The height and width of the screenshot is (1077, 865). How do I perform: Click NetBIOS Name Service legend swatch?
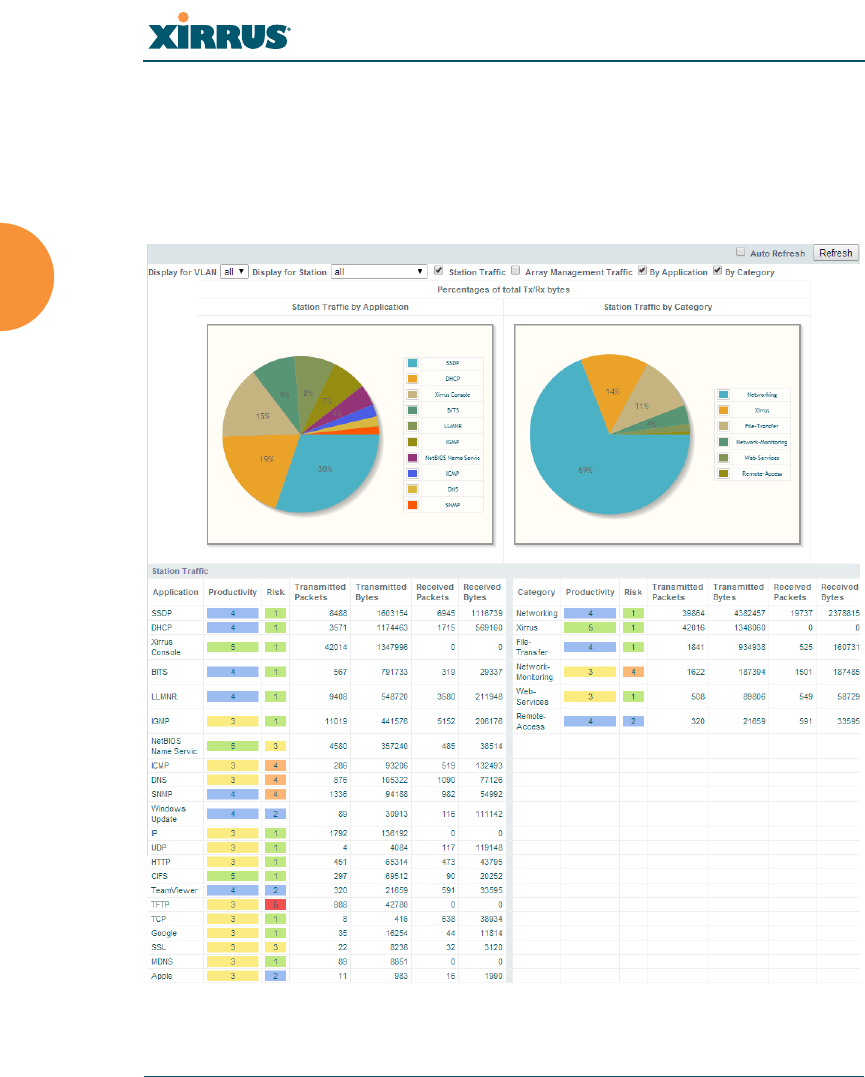tap(412, 457)
